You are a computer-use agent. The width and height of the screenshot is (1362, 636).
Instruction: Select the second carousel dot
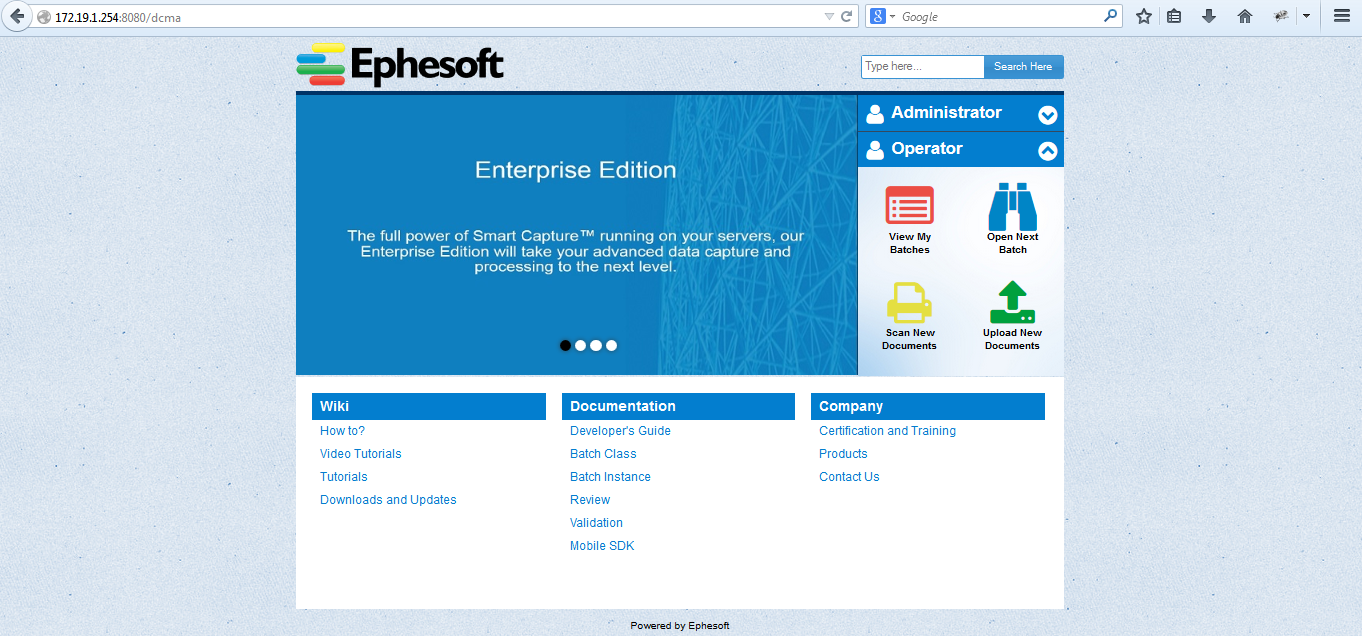click(581, 345)
